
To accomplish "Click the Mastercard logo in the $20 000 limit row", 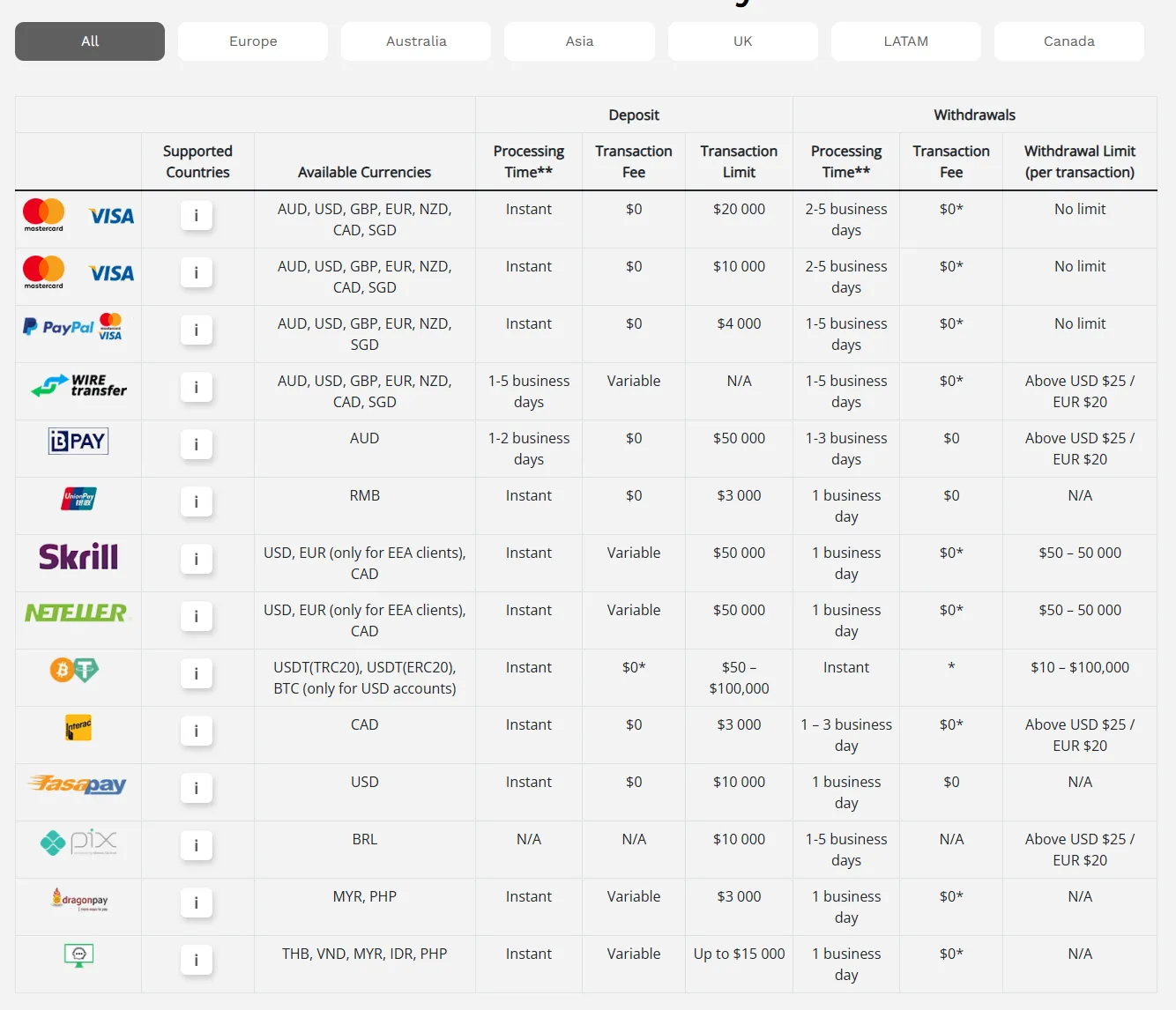I will coord(44,215).
